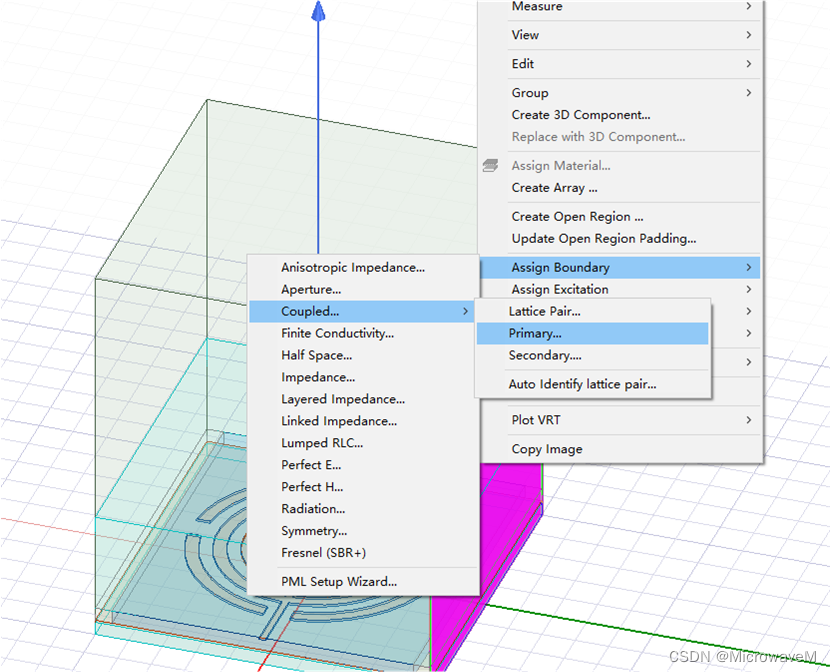This screenshot has height=672, width=831.
Task: Expand arrow beside Measure
Action: tap(748, 6)
